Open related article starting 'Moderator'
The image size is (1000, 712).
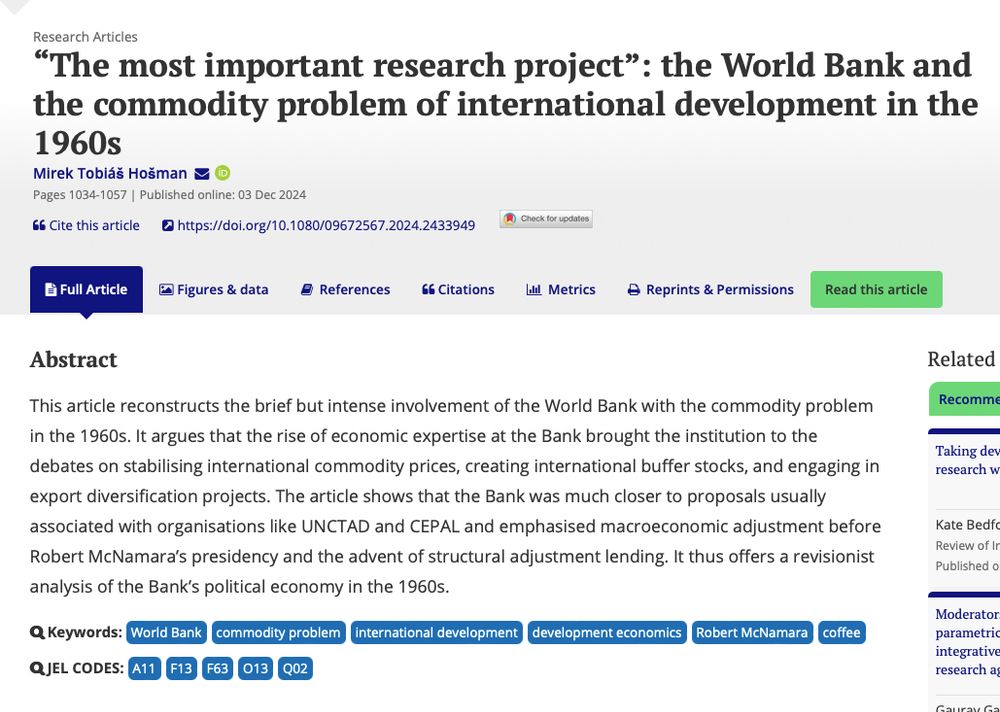coord(967,642)
